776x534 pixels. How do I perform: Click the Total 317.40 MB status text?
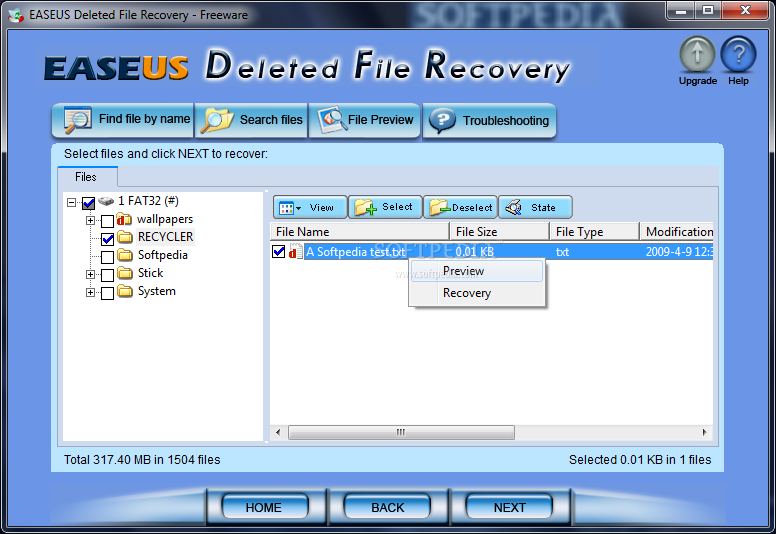coord(142,460)
